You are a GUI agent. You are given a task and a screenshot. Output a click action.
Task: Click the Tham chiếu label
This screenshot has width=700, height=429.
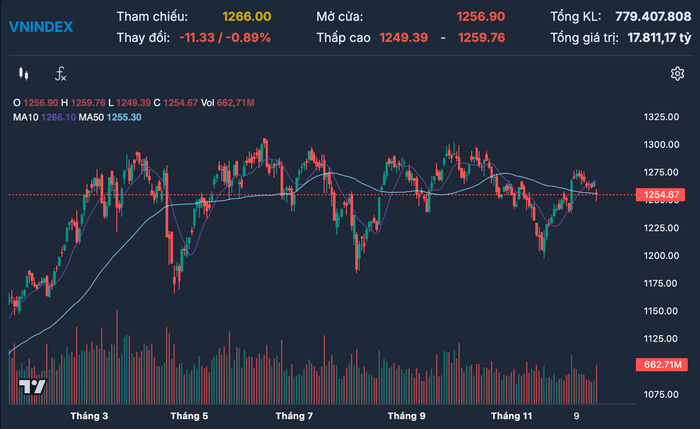point(152,17)
